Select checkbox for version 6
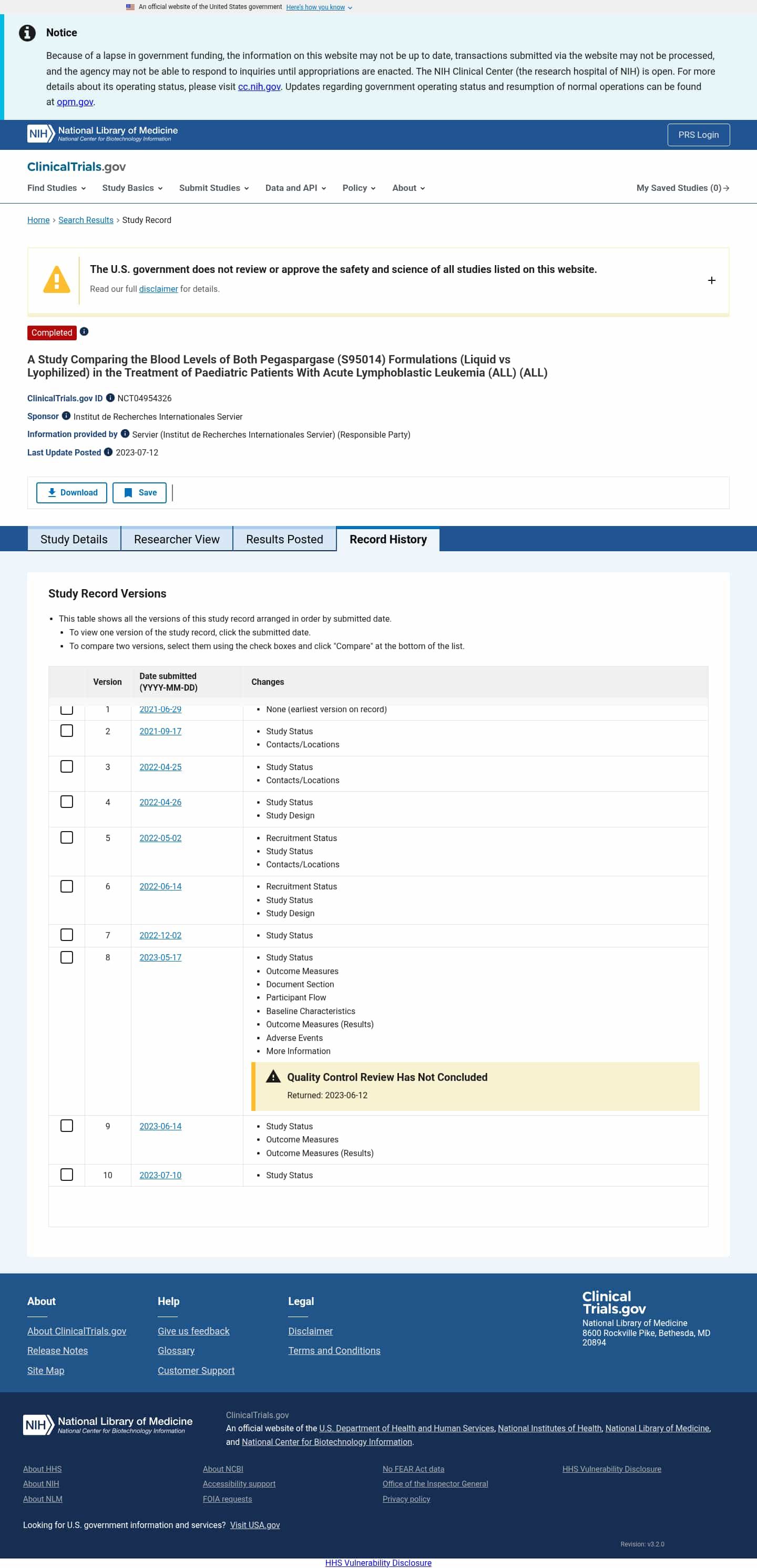Screen dimensions: 757x1568 pyautogui.click(x=67, y=887)
